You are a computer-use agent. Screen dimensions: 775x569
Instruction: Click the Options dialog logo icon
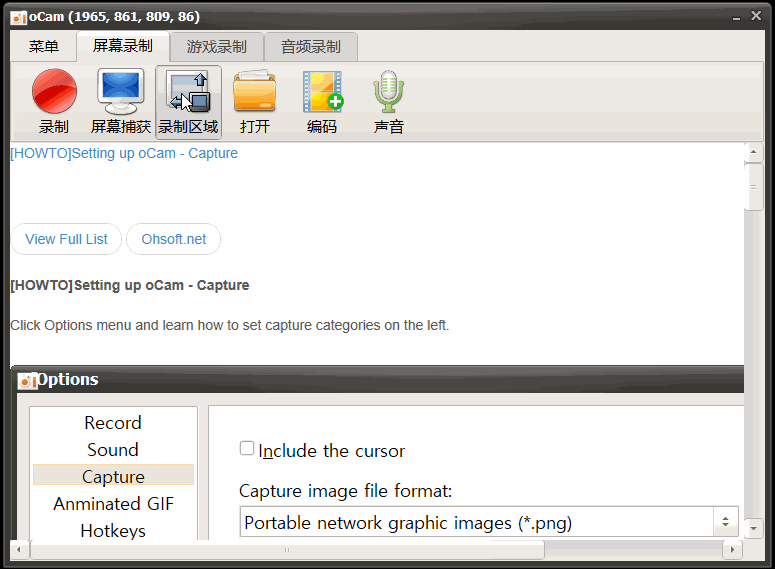click(x=27, y=380)
